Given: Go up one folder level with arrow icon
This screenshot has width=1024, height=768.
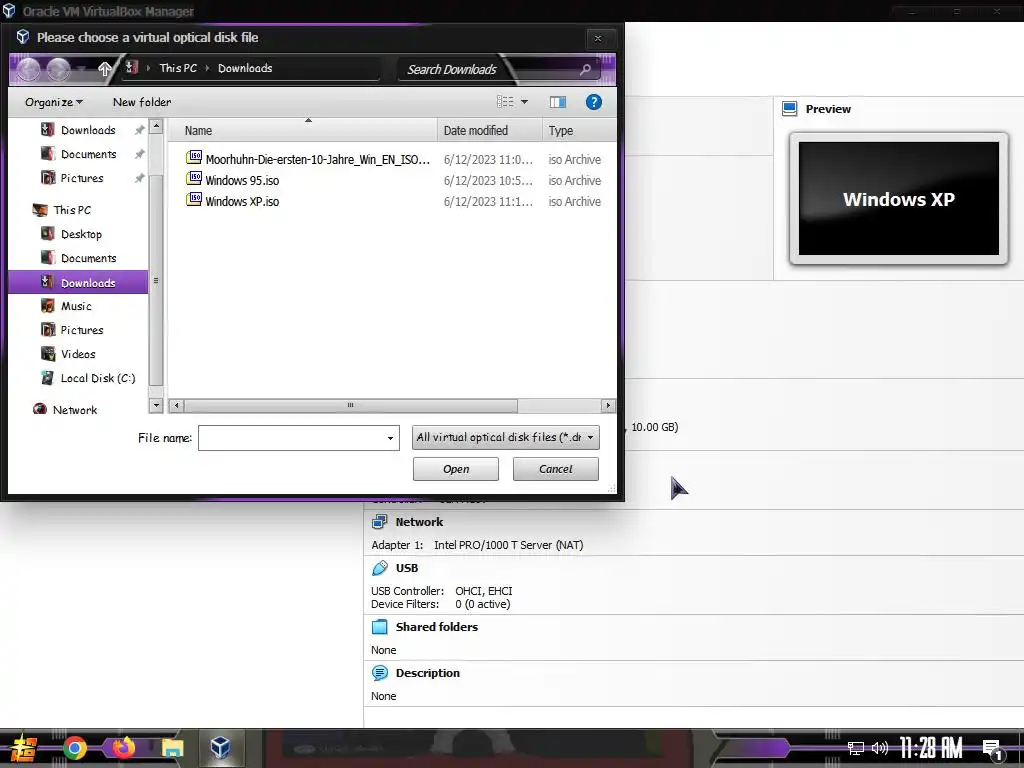Looking at the screenshot, I should 104,68.
